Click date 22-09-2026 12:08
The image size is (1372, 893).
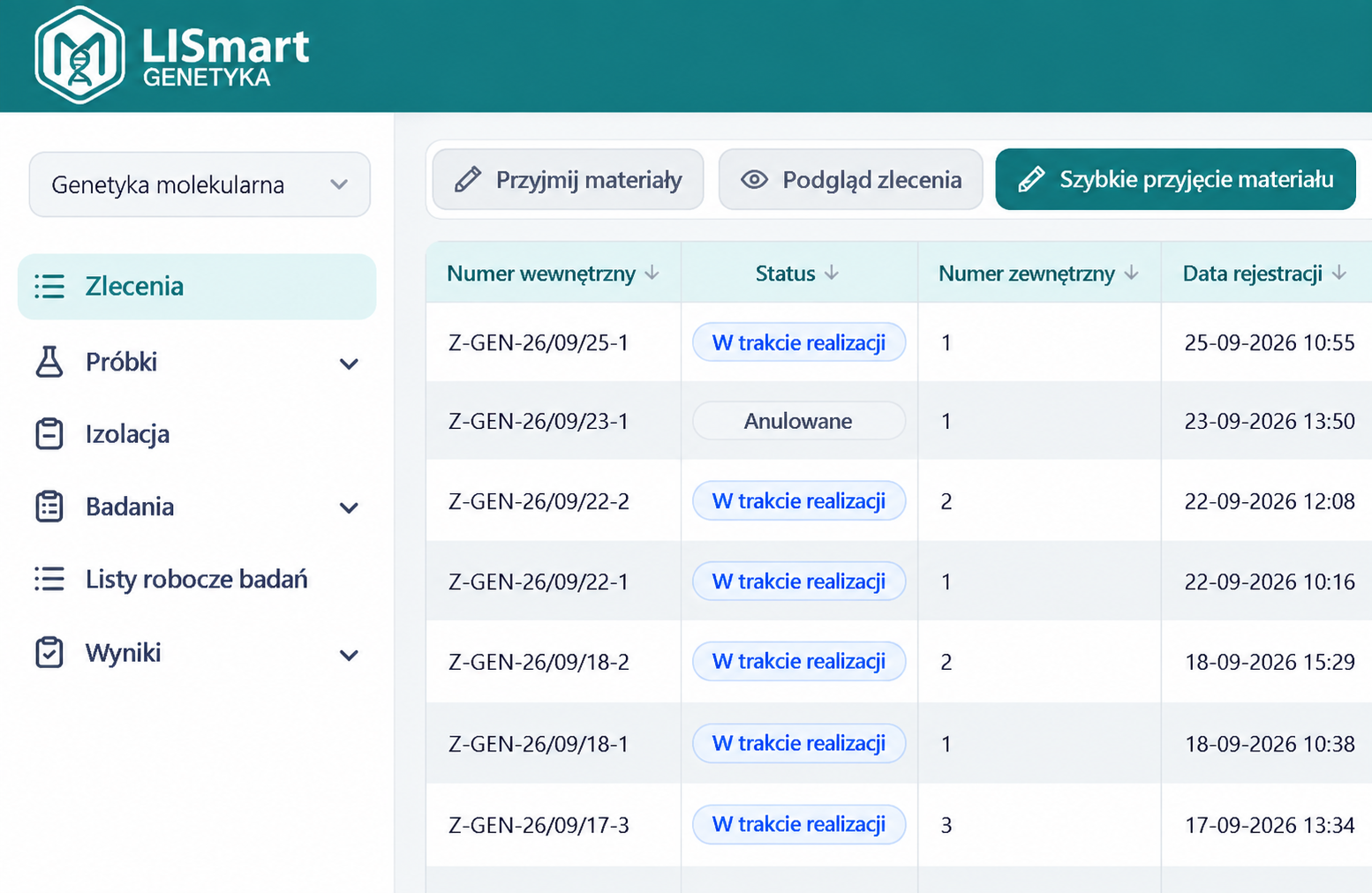tap(1270, 501)
